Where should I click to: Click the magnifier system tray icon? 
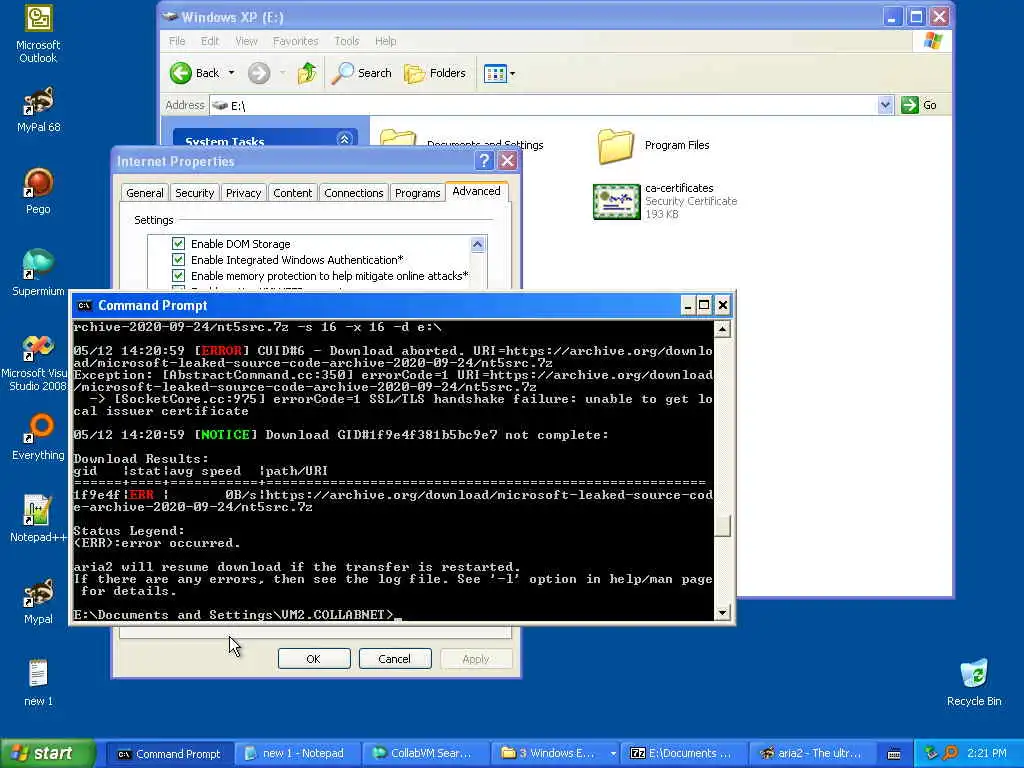[950, 753]
